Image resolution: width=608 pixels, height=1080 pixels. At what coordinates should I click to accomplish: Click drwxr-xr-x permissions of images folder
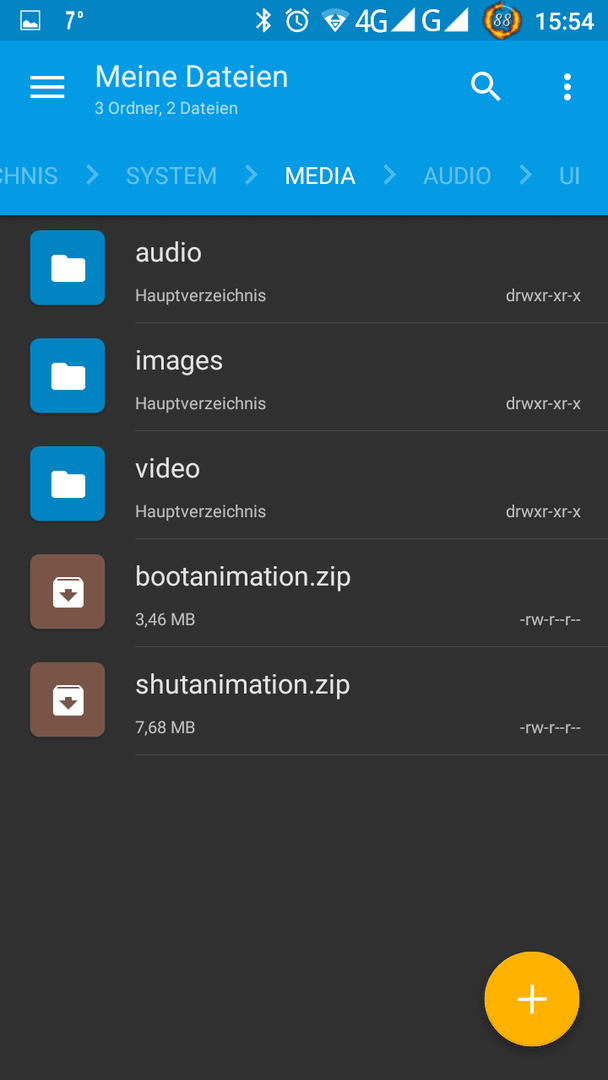click(x=543, y=404)
